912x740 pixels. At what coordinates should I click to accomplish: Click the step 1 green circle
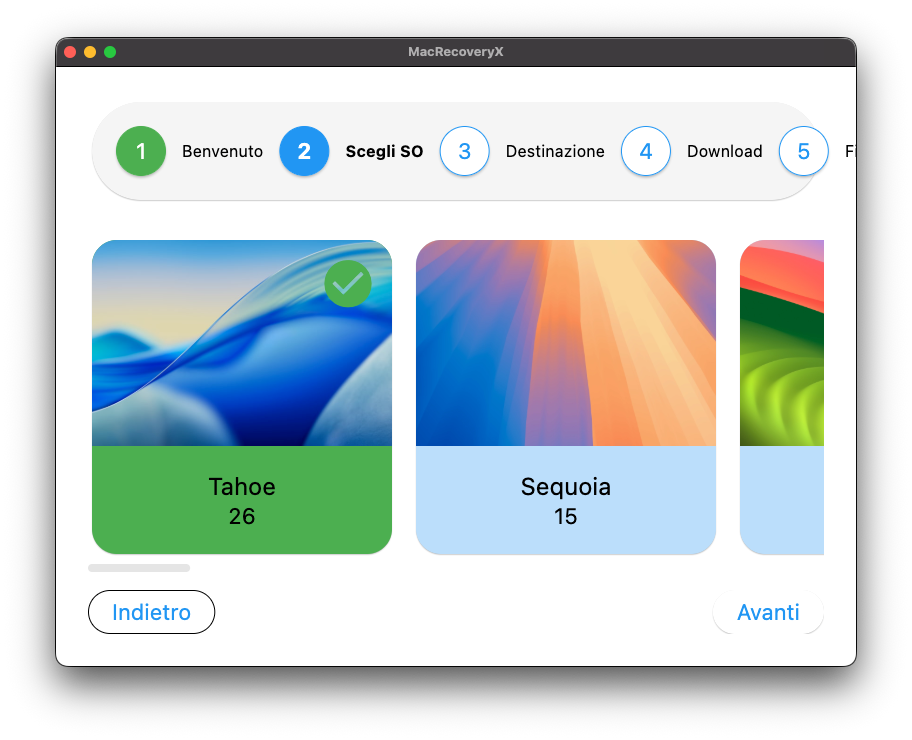[141, 151]
